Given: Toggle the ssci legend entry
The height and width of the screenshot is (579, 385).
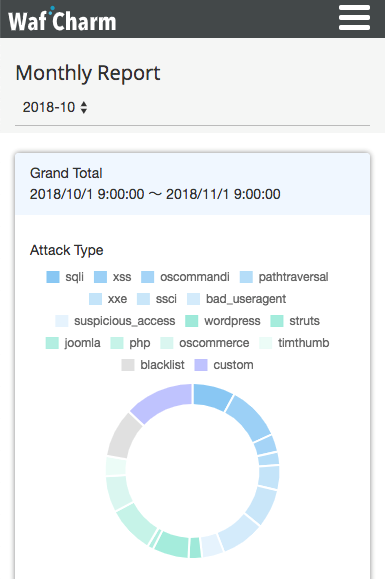Looking at the screenshot, I should (x=157, y=299).
